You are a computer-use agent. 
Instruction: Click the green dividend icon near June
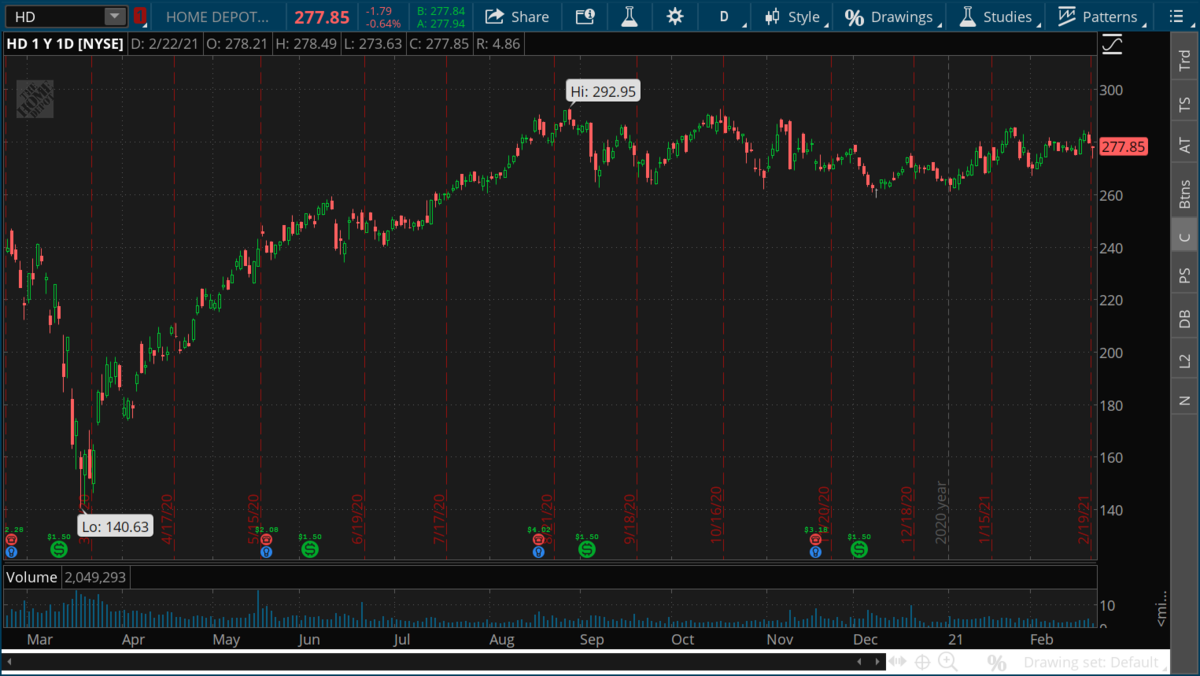[309, 550]
